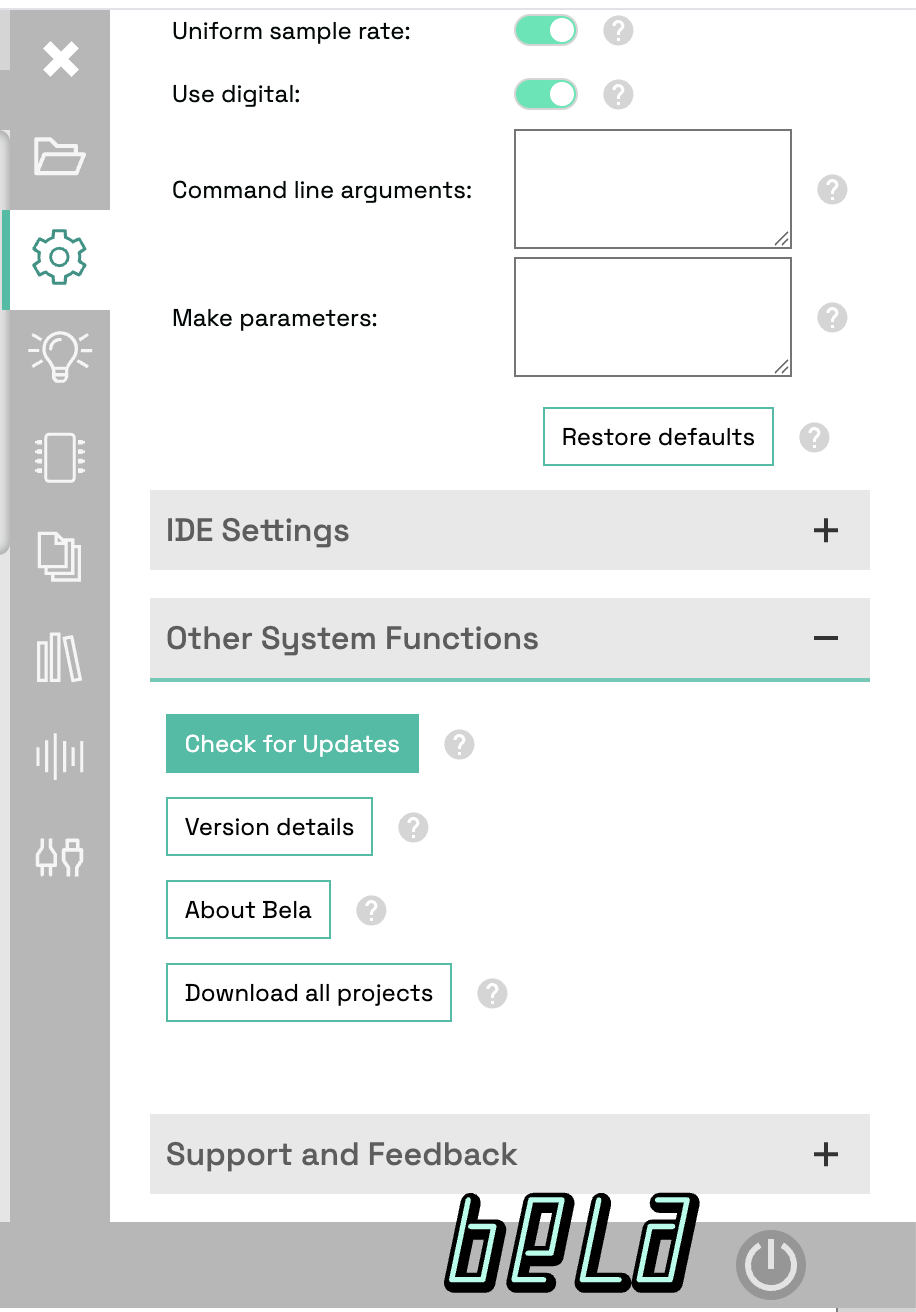Turn off the Use digital toggle
Image resolution: width=916 pixels, height=1312 pixels.
point(546,94)
